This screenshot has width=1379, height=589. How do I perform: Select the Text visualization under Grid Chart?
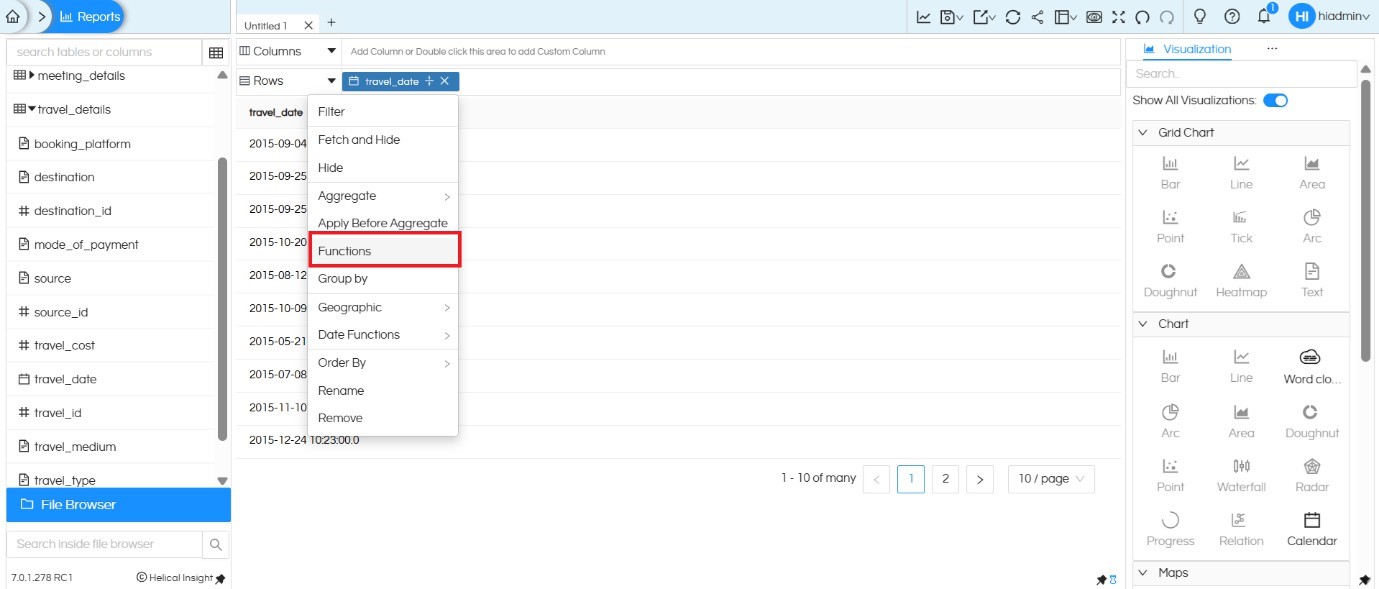[1312, 280]
